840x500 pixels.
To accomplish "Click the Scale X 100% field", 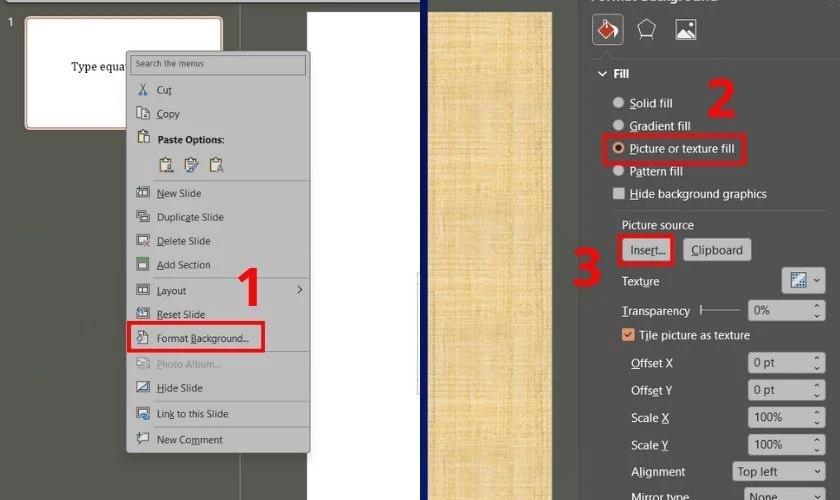I will pos(786,417).
